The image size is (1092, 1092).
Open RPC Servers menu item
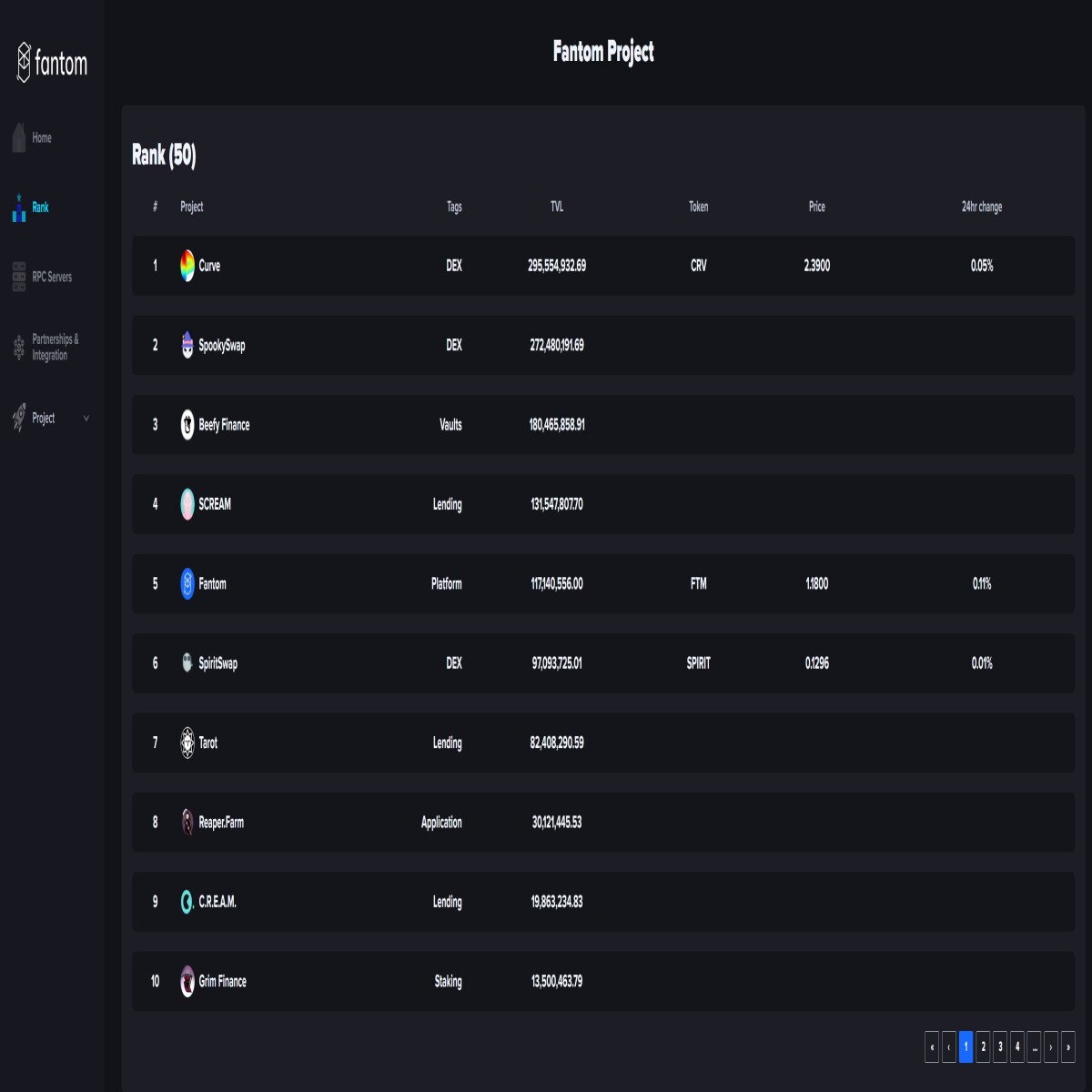52,277
